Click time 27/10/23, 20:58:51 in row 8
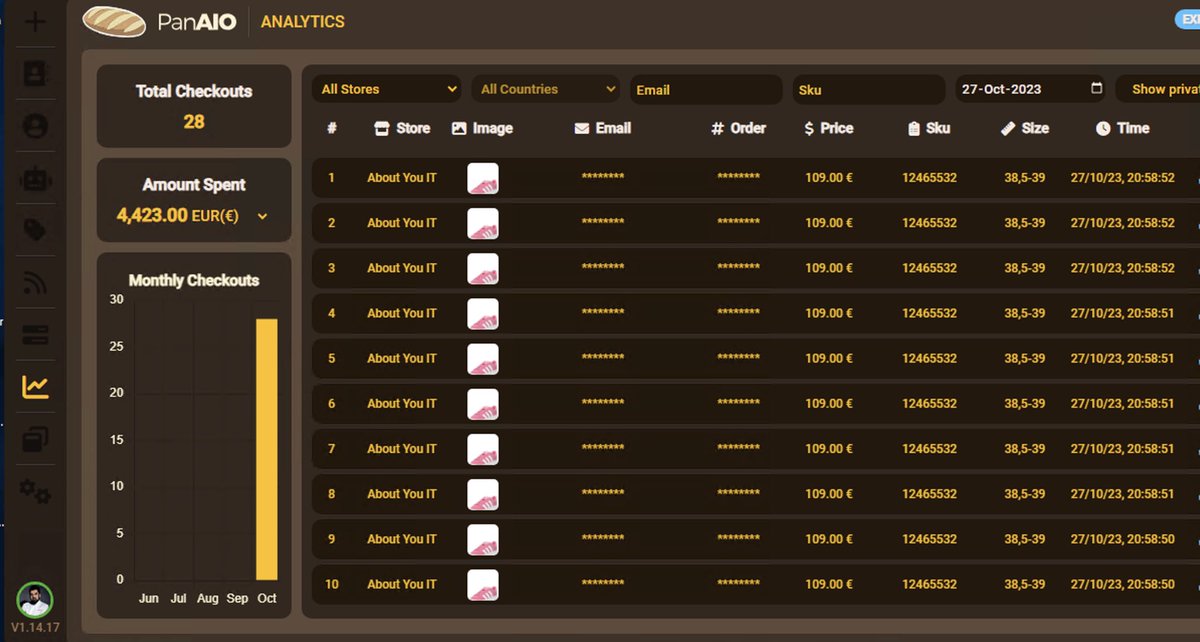 [1122, 494]
